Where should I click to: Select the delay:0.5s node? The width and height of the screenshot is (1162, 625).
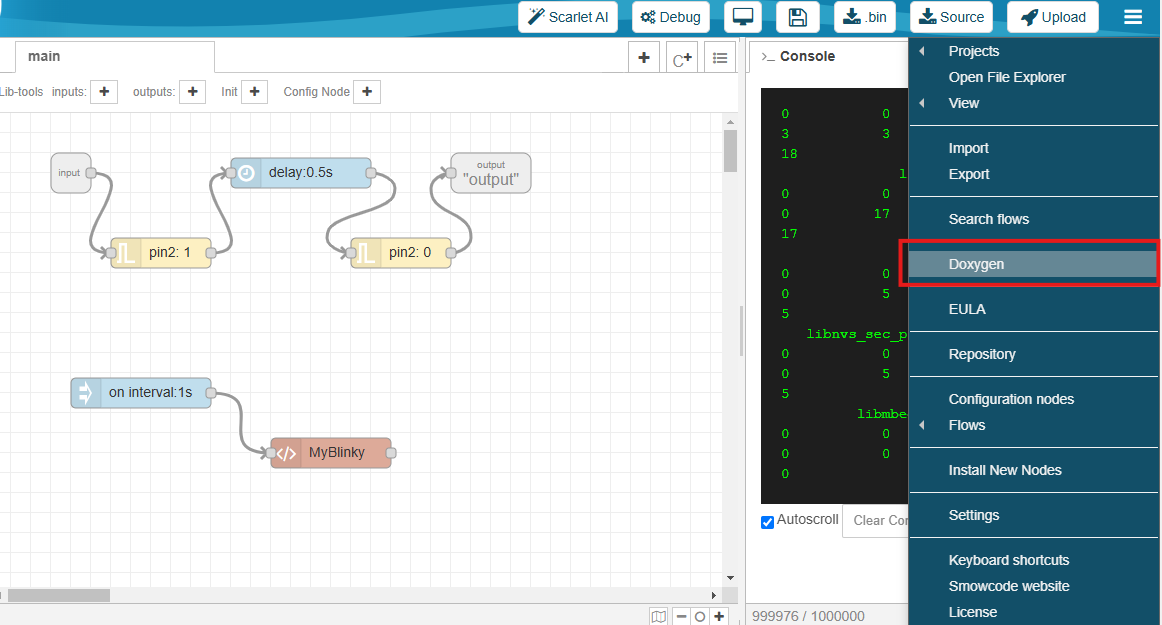pos(301,173)
